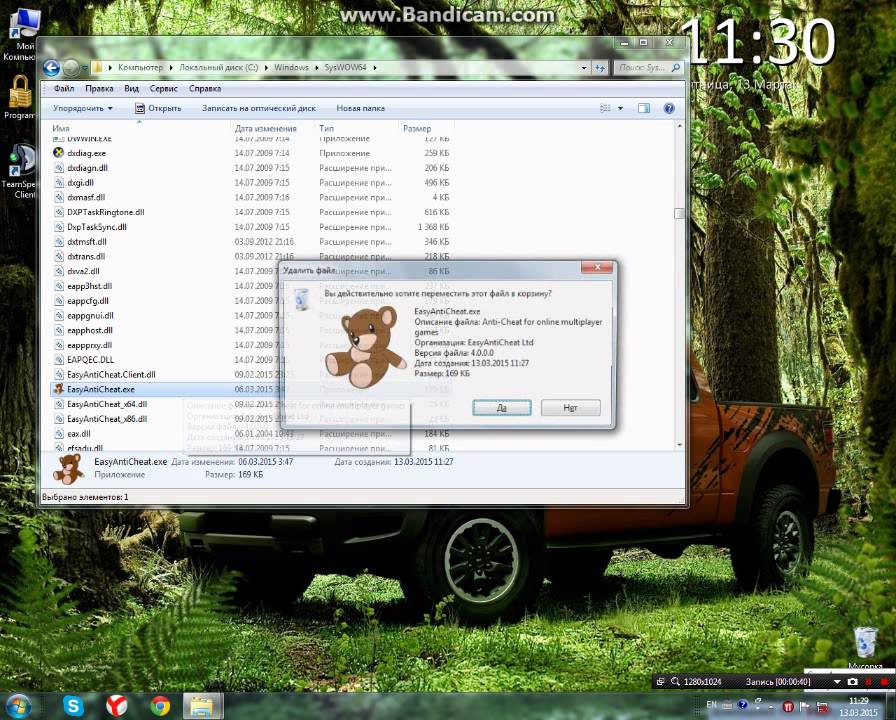Open the Вид menu
896x720 pixels.
point(131,89)
